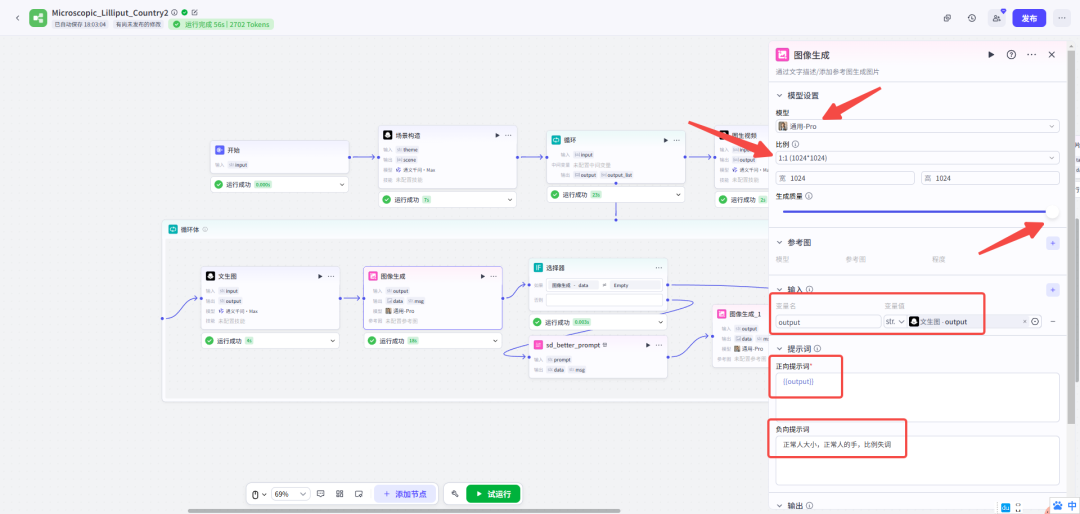Run the 场景构造 node play button
Viewport: 1080px width, 514px height.
(x=497, y=136)
